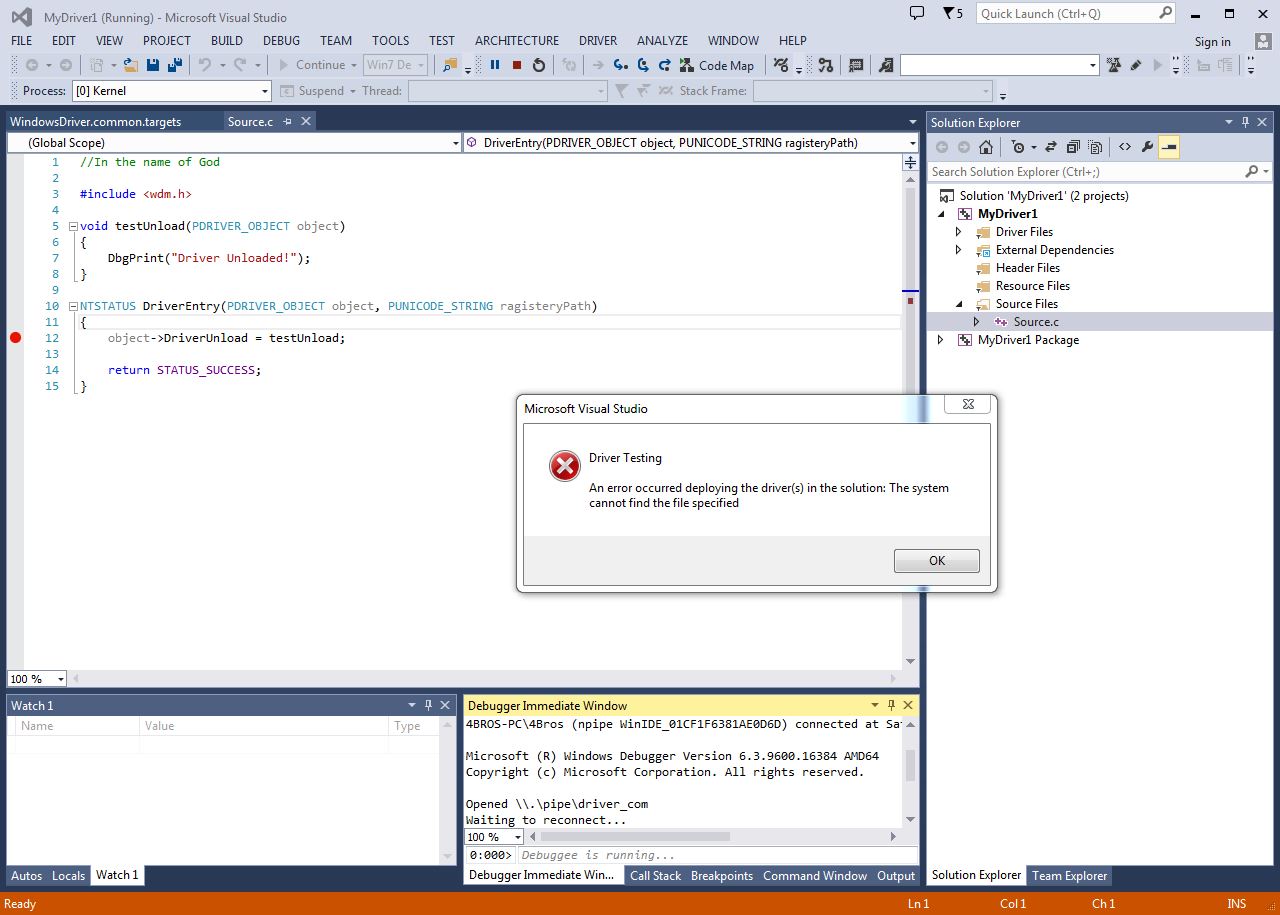
Task: Click the red Stop Debugging icon
Action: pos(516,65)
